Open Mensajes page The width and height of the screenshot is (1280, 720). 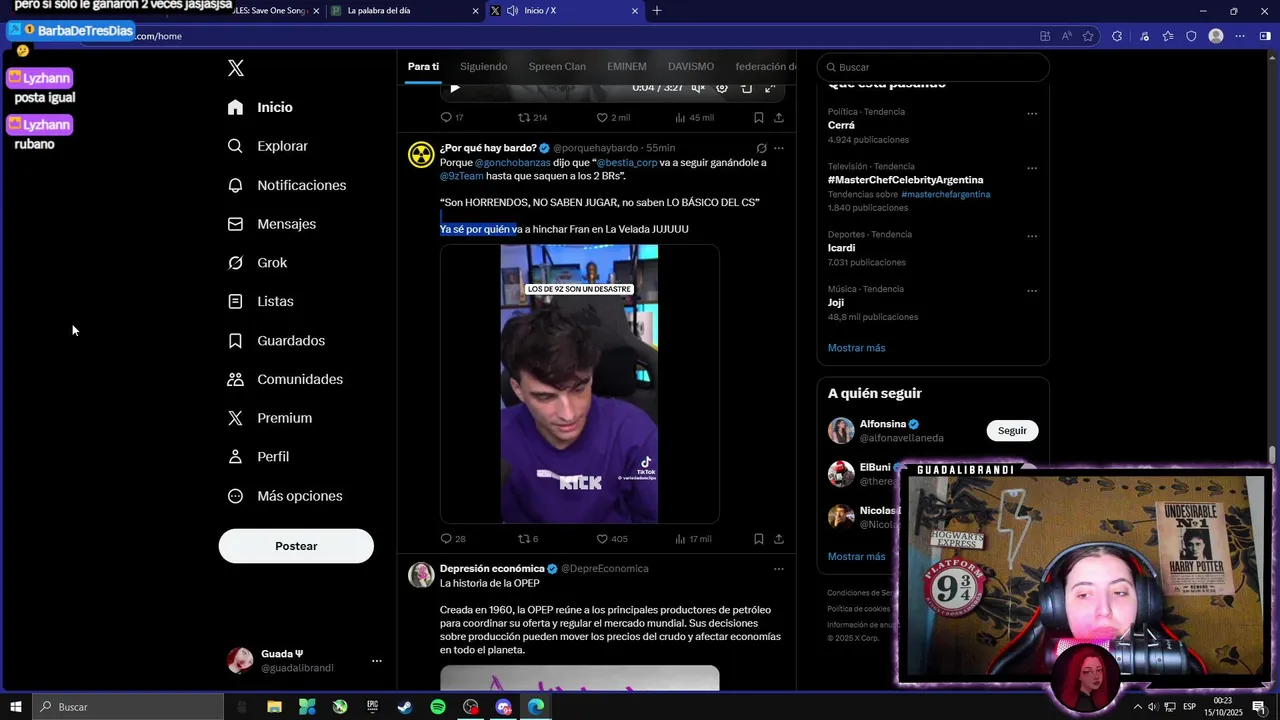[271, 224]
